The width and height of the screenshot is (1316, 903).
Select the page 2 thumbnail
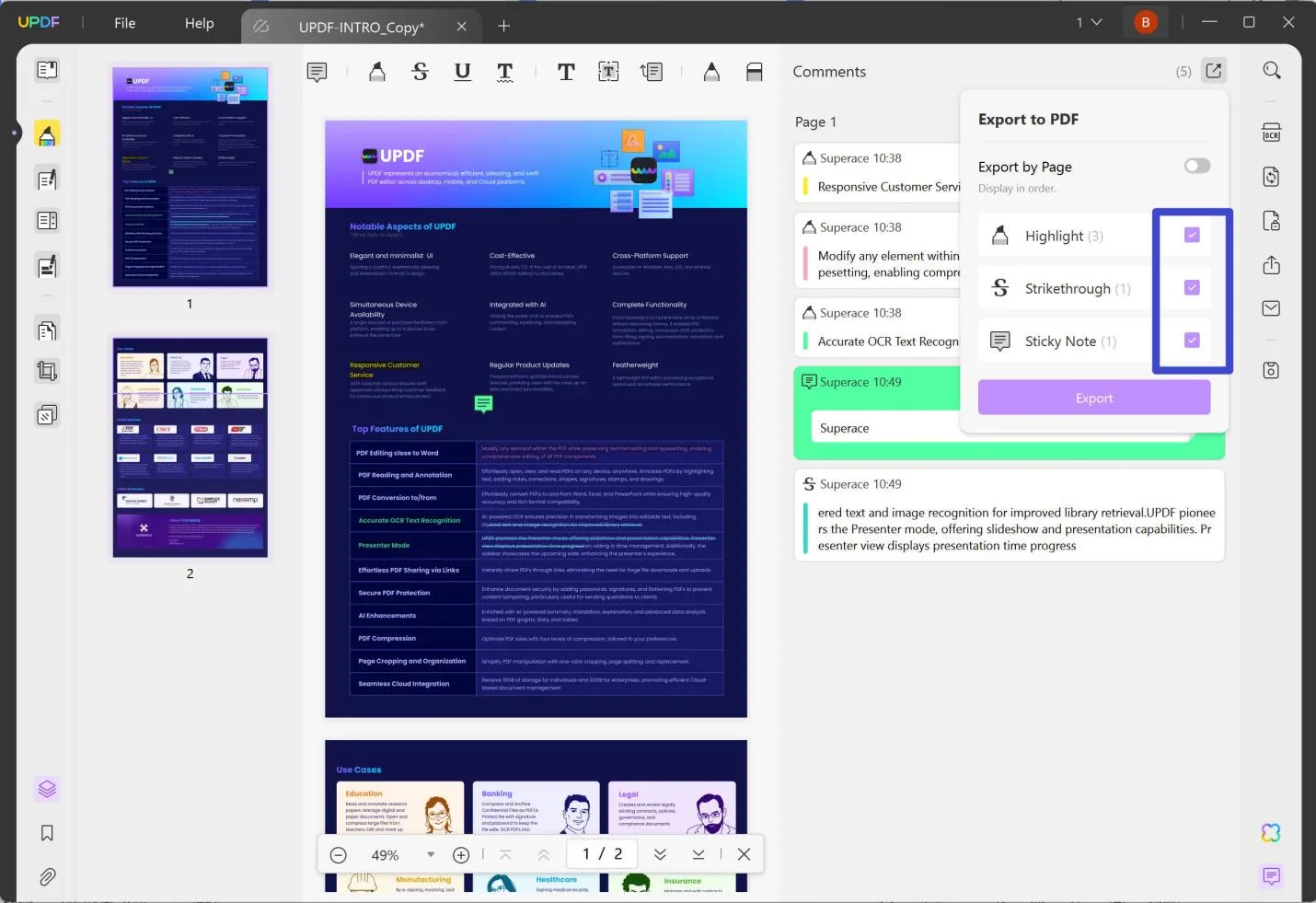(190, 447)
